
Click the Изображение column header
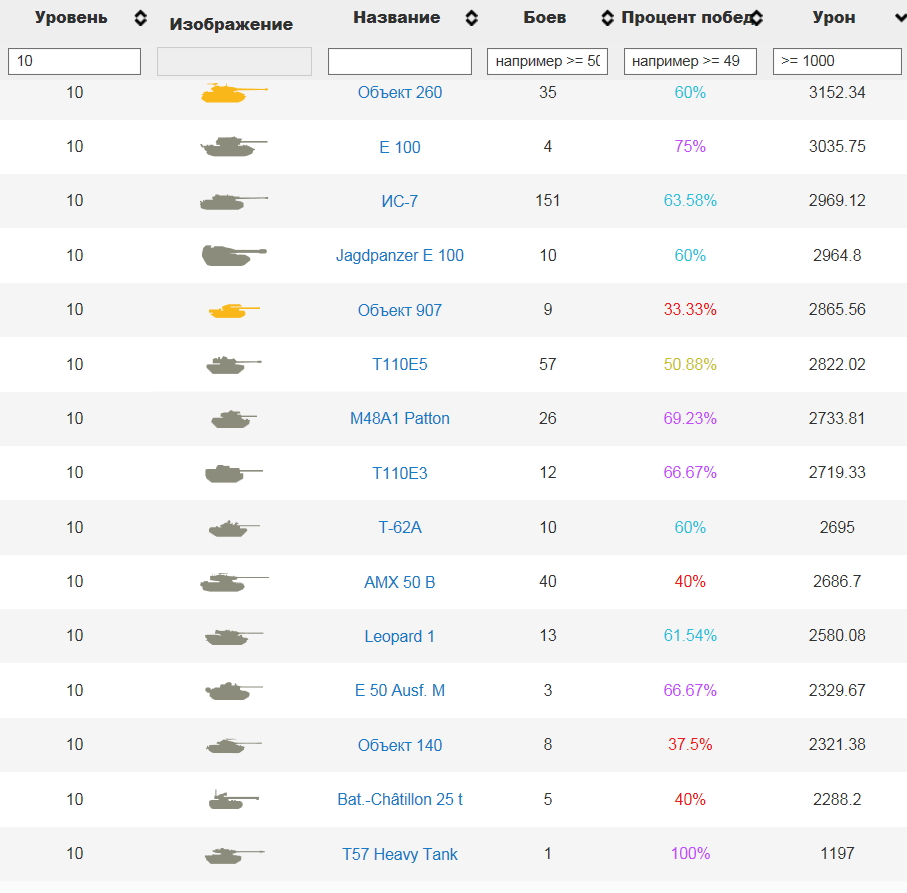point(231,24)
